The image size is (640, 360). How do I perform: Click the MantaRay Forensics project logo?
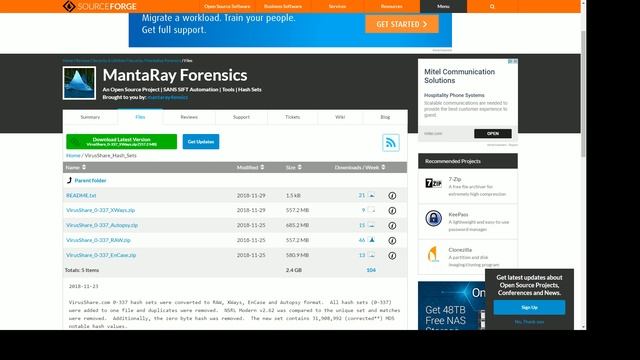pyautogui.click(x=79, y=83)
